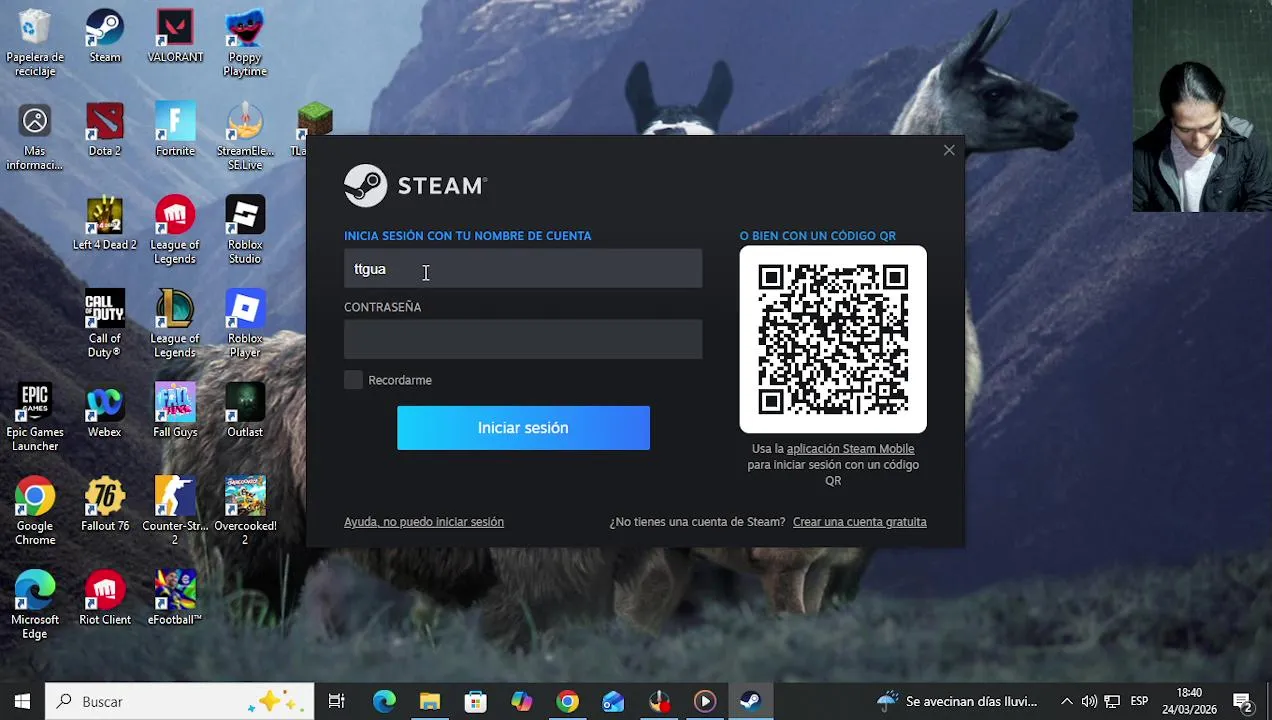
Task: Select the VALORANT desktop icon
Action: click(x=175, y=36)
